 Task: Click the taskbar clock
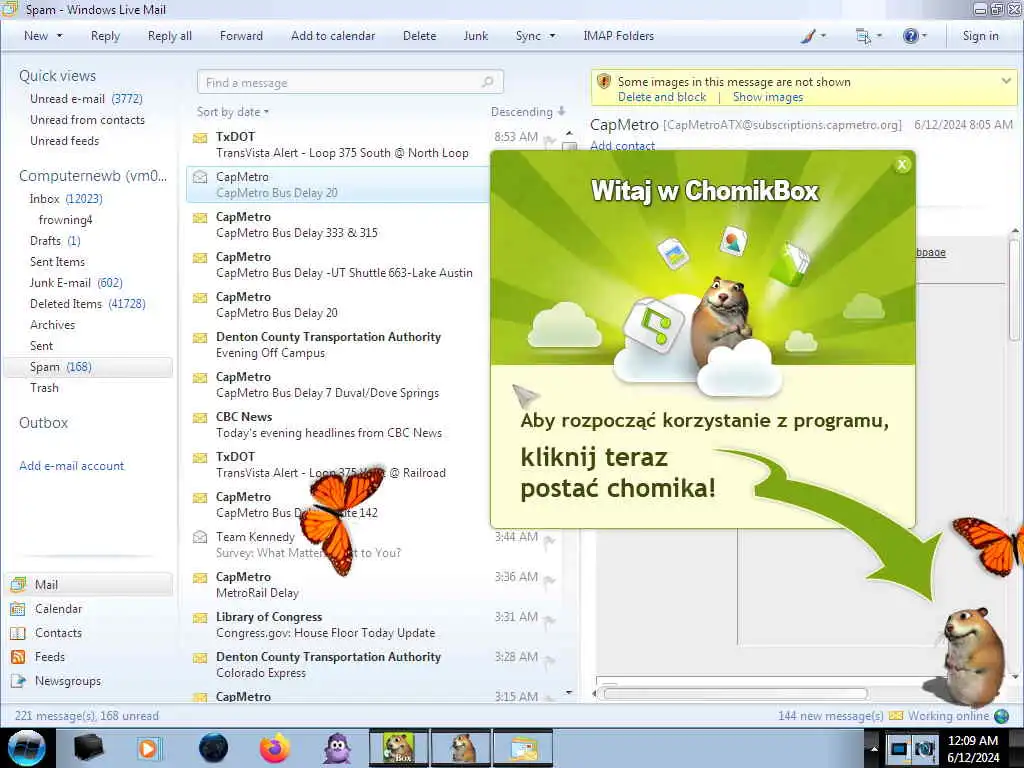973,748
